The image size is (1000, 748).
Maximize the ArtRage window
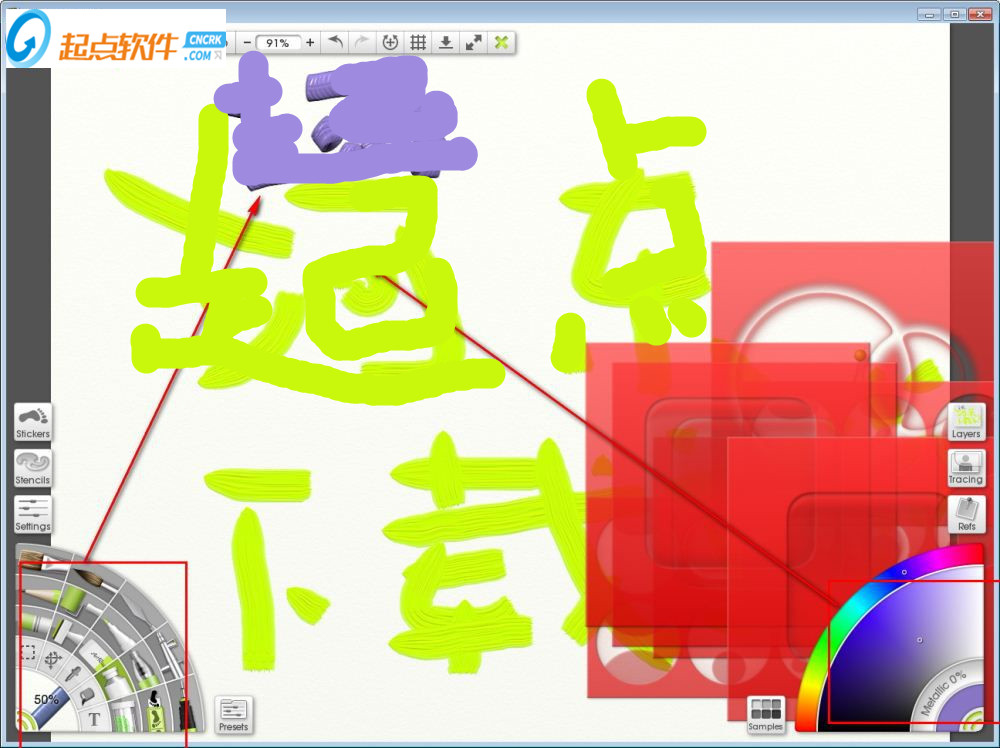(955, 13)
